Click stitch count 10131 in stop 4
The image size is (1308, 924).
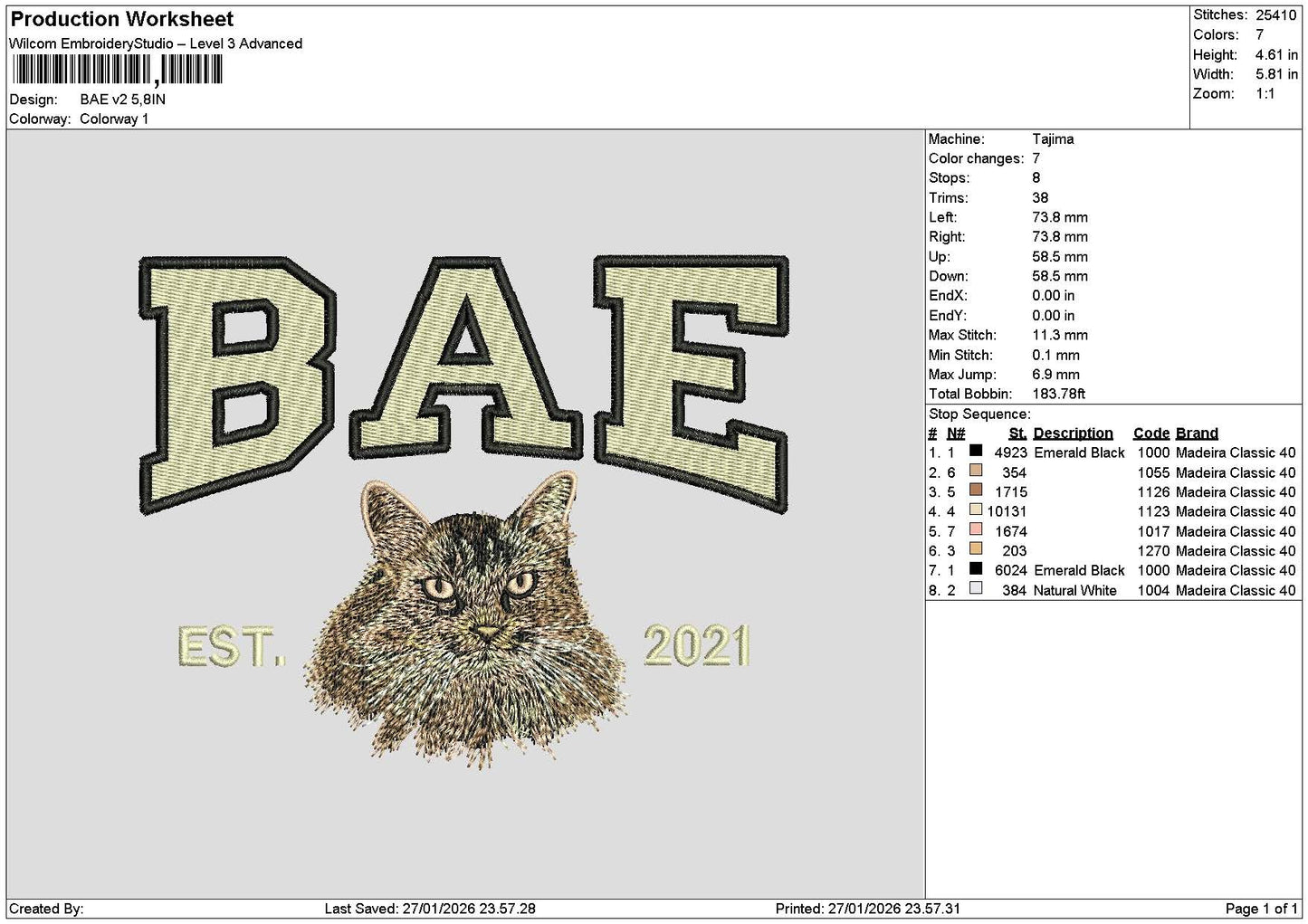[x=1007, y=511]
